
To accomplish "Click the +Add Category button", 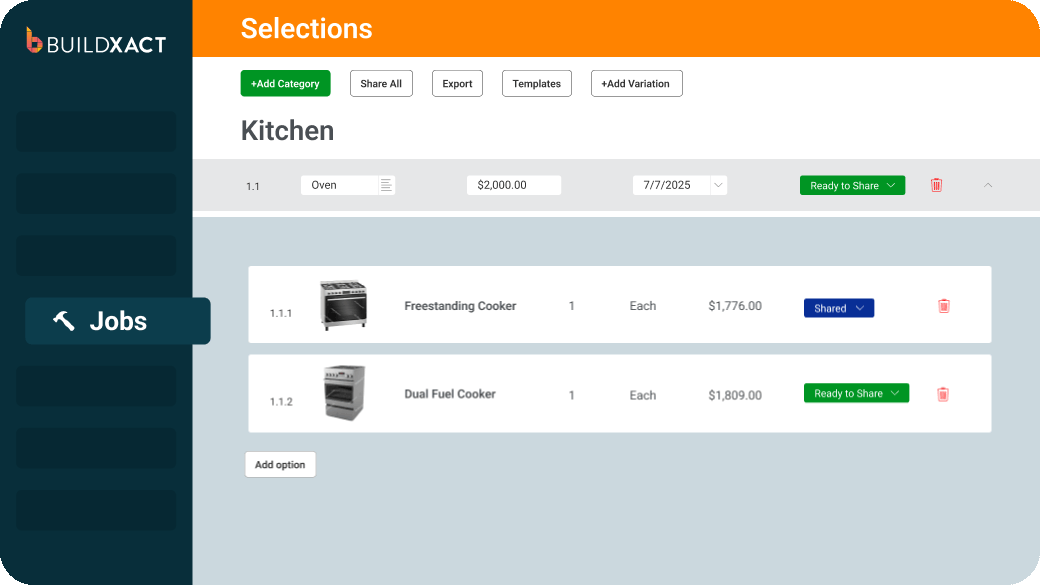I will tap(285, 83).
